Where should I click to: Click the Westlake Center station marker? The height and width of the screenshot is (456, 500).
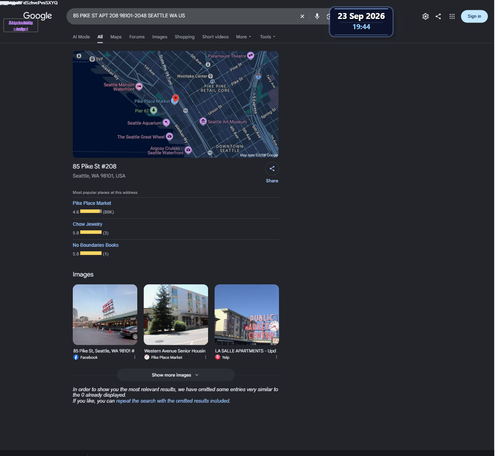click(210, 76)
